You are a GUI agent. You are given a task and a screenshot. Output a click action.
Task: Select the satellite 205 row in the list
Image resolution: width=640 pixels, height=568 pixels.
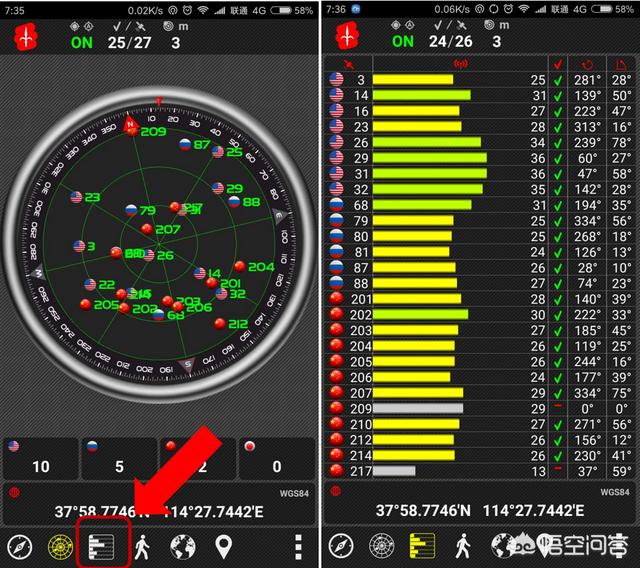pos(481,362)
